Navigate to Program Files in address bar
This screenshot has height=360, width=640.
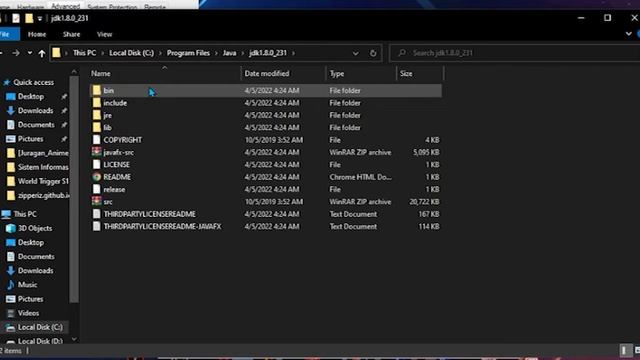coord(188,53)
